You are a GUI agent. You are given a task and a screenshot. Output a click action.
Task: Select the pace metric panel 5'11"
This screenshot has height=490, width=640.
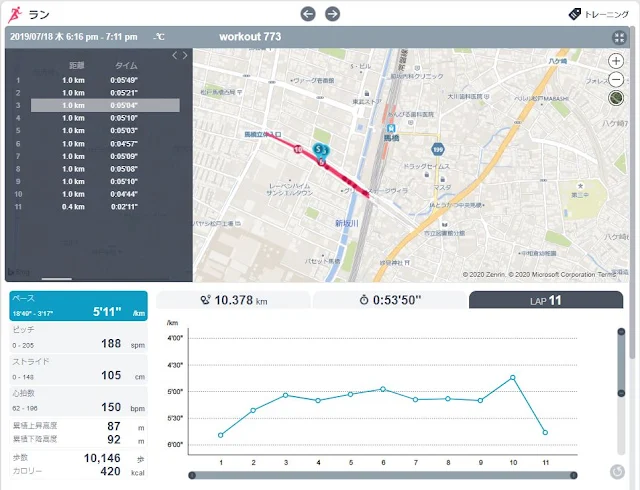tap(78, 306)
